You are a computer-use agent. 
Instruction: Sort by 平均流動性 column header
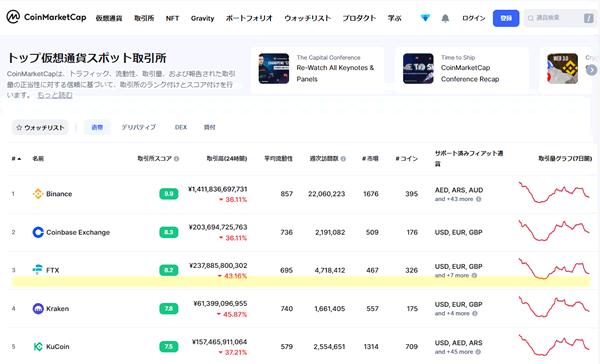click(x=278, y=158)
